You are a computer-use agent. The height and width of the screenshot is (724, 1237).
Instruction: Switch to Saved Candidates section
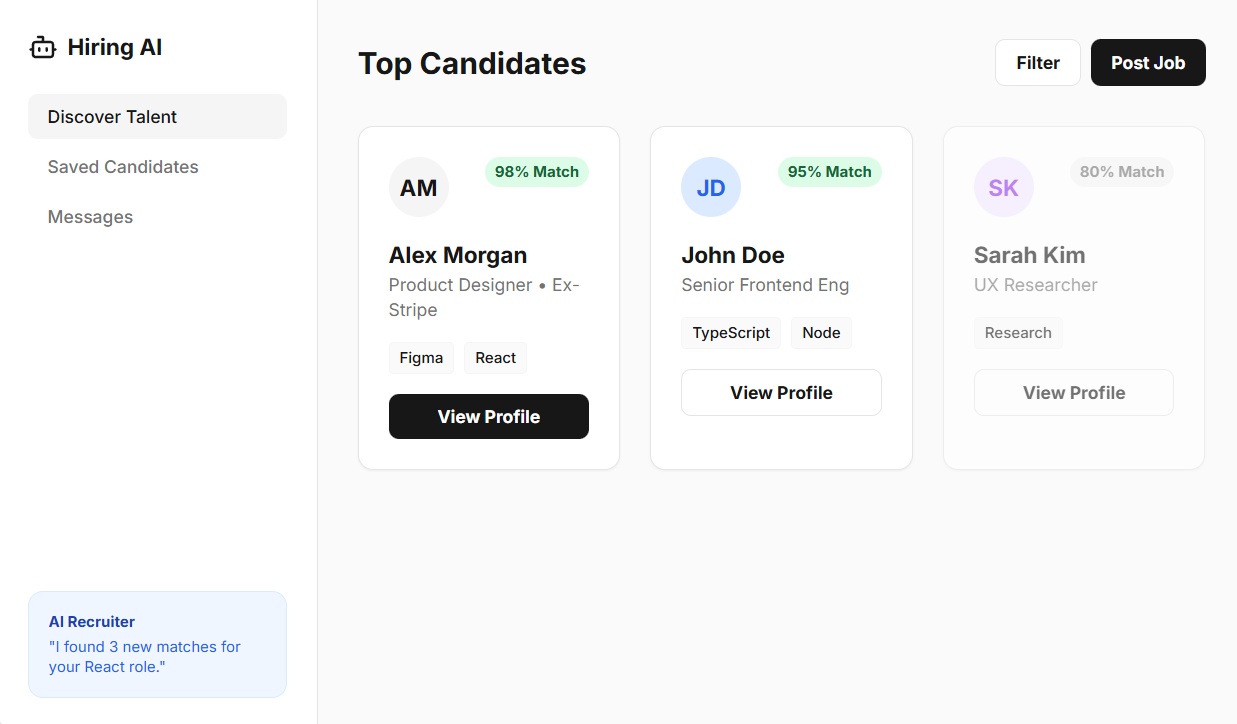pos(123,166)
